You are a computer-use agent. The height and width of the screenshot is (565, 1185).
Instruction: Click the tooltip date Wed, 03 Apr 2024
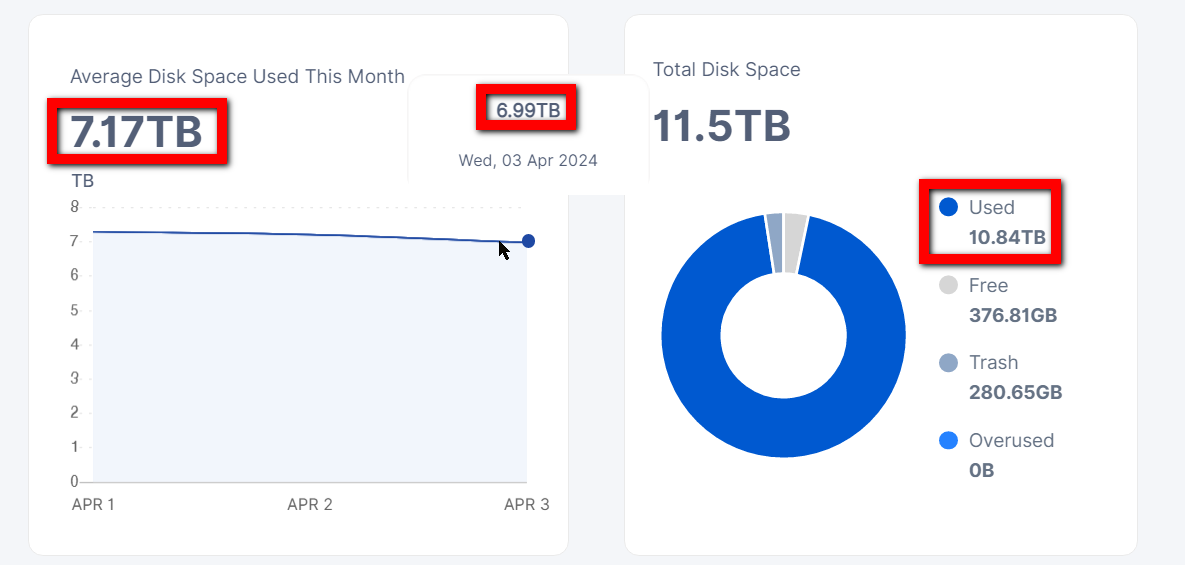tap(528, 160)
